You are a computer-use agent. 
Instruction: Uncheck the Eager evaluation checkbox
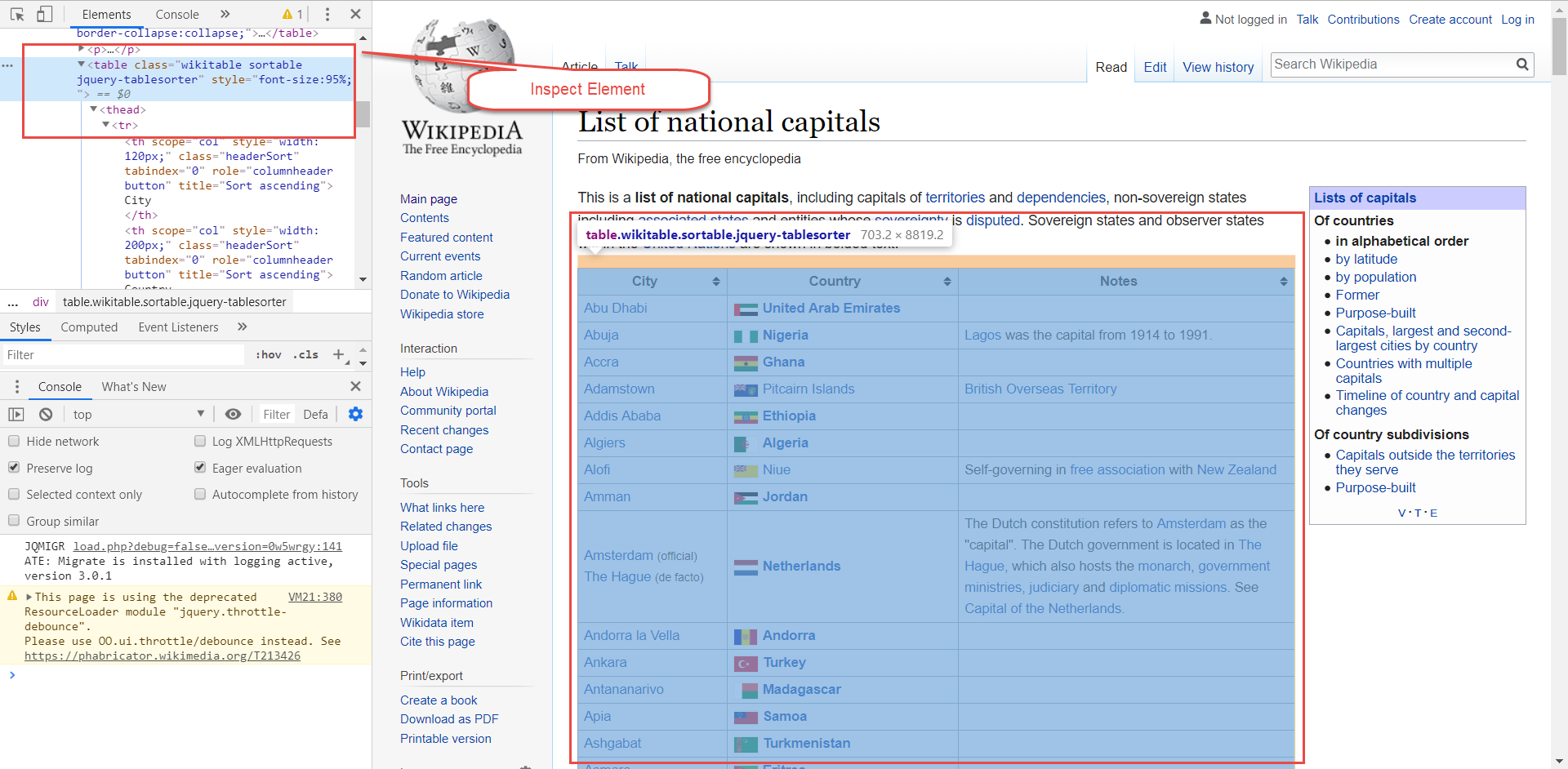200,467
